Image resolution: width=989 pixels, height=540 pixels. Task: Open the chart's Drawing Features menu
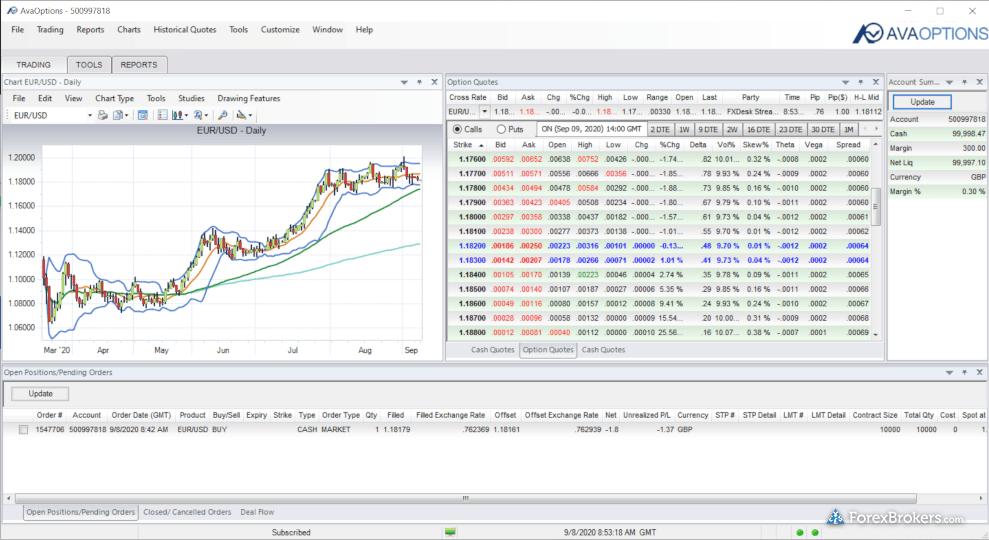(x=249, y=98)
